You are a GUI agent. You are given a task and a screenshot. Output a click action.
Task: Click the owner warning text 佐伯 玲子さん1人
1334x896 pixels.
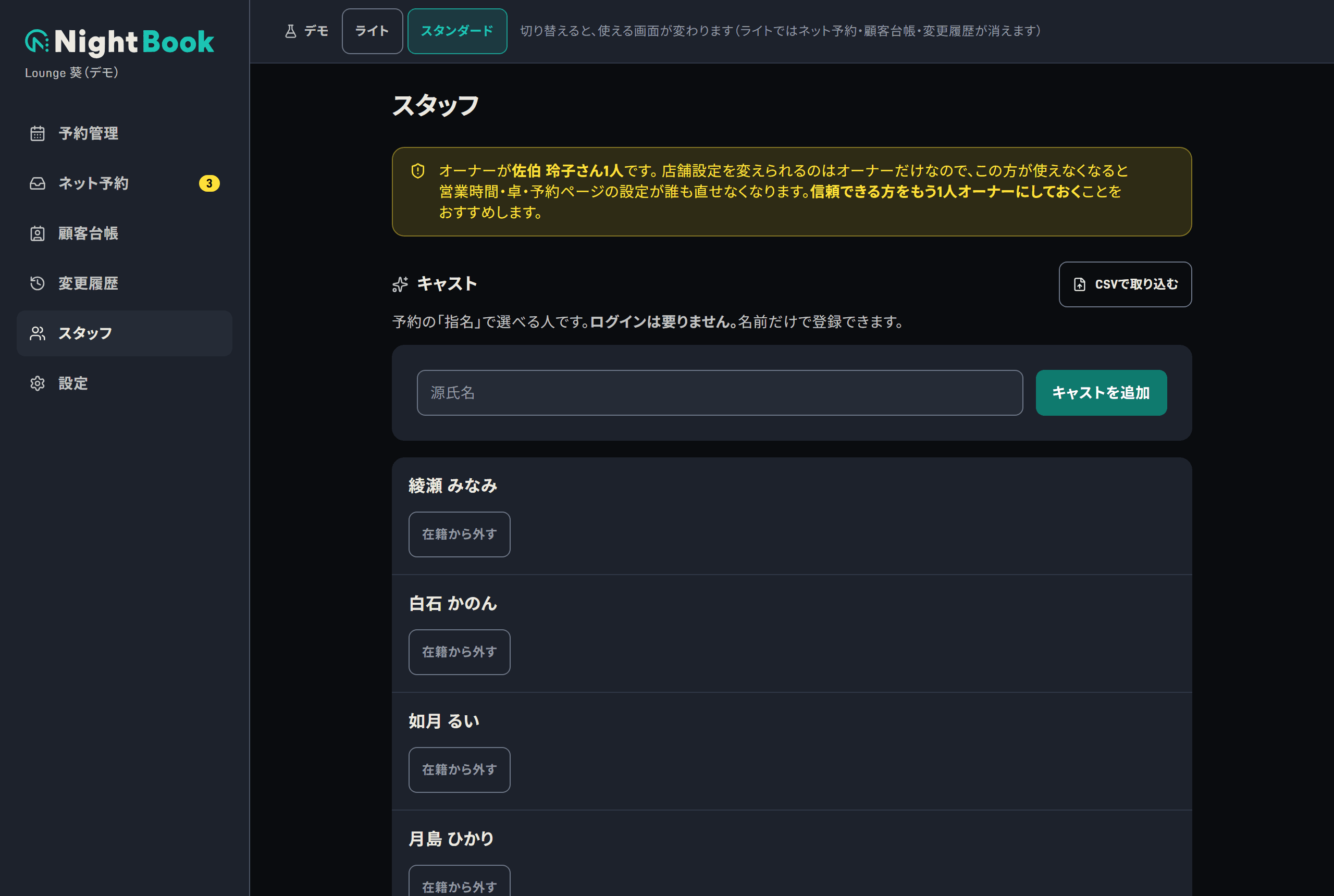[567, 171]
